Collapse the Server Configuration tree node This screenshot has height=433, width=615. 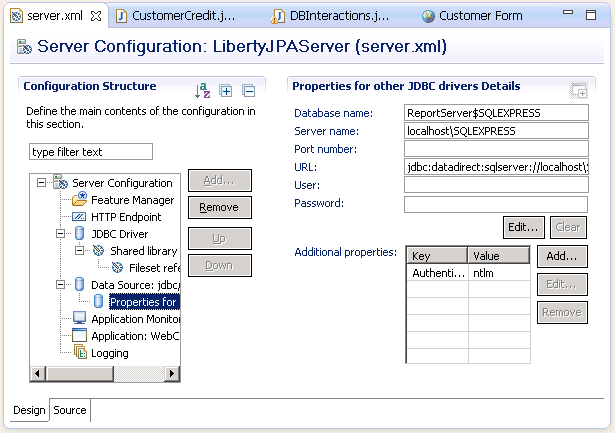42,183
